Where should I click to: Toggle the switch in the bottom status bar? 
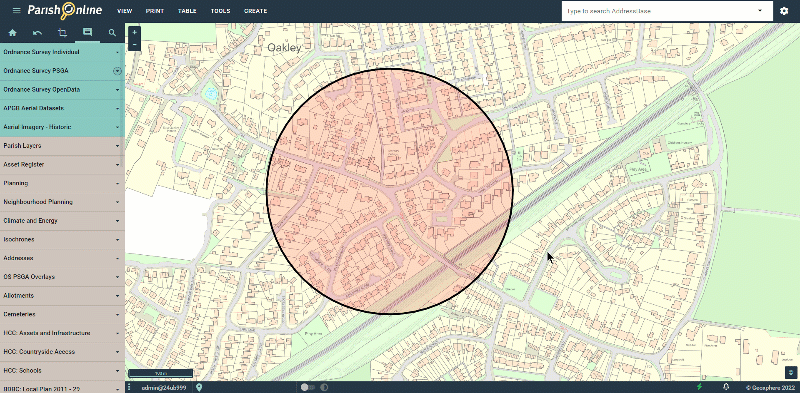point(308,387)
